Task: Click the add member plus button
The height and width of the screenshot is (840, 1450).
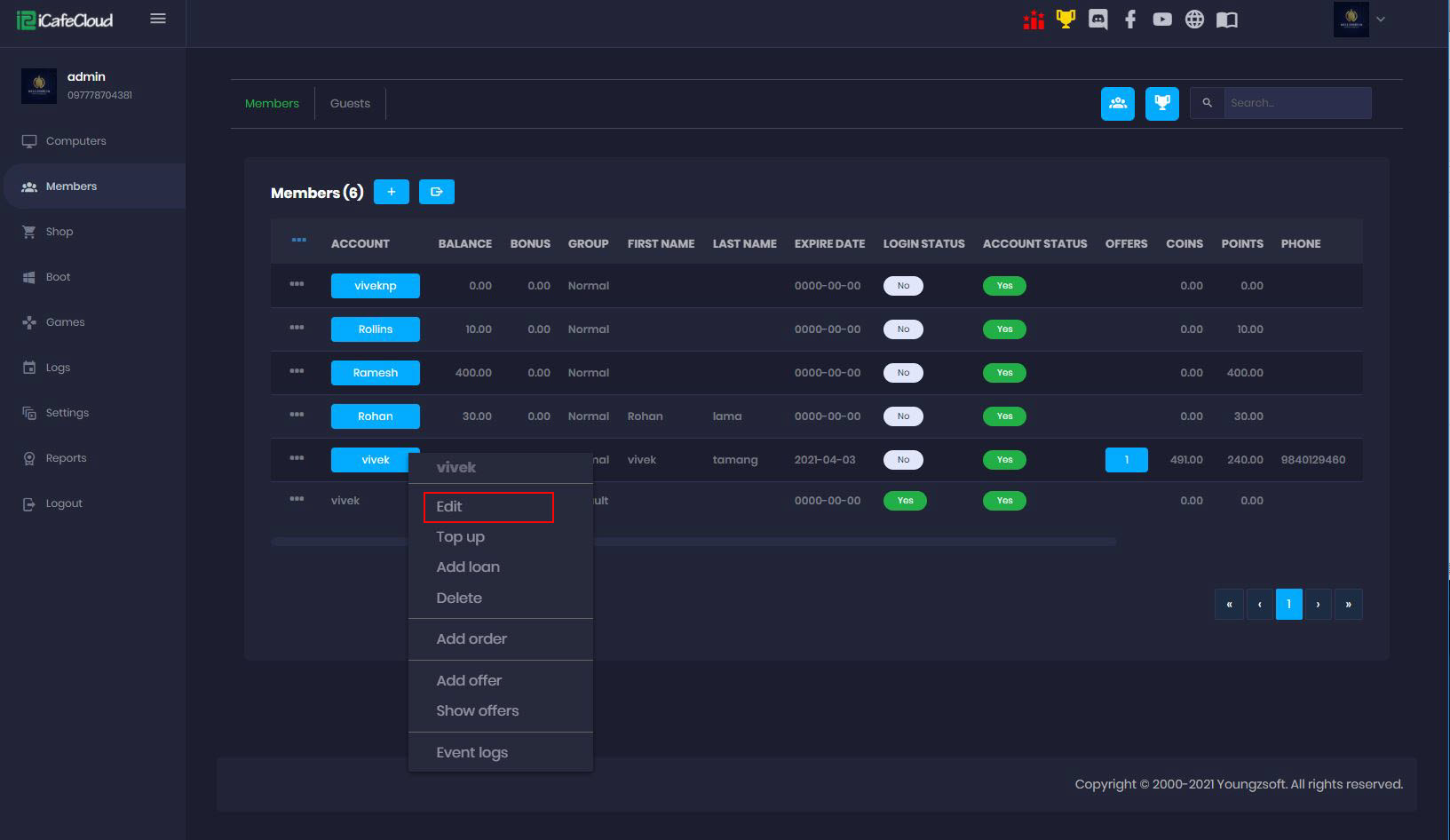Action: point(391,192)
